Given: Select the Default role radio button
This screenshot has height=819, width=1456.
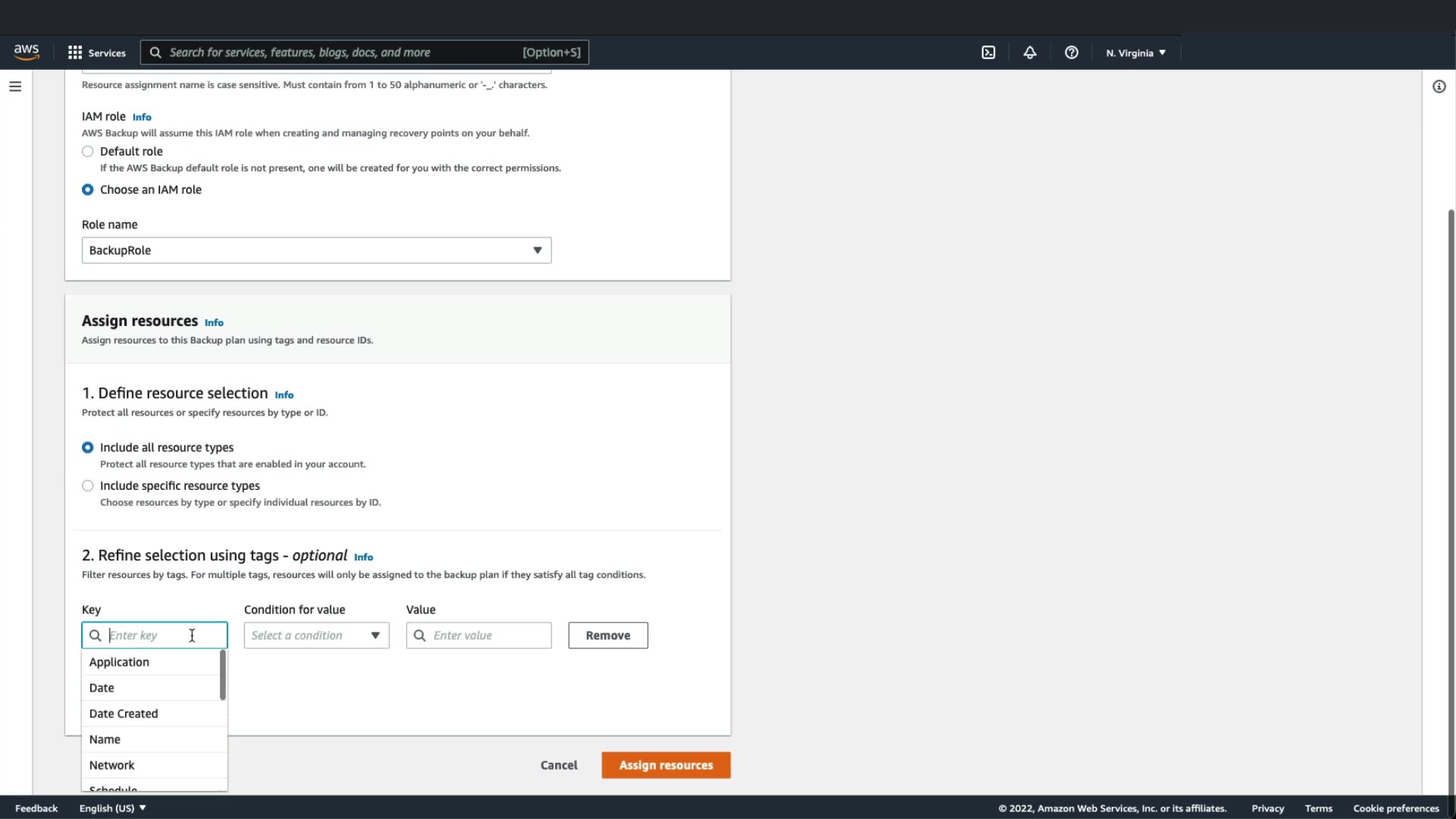Looking at the screenshot, I should (88, 152).
